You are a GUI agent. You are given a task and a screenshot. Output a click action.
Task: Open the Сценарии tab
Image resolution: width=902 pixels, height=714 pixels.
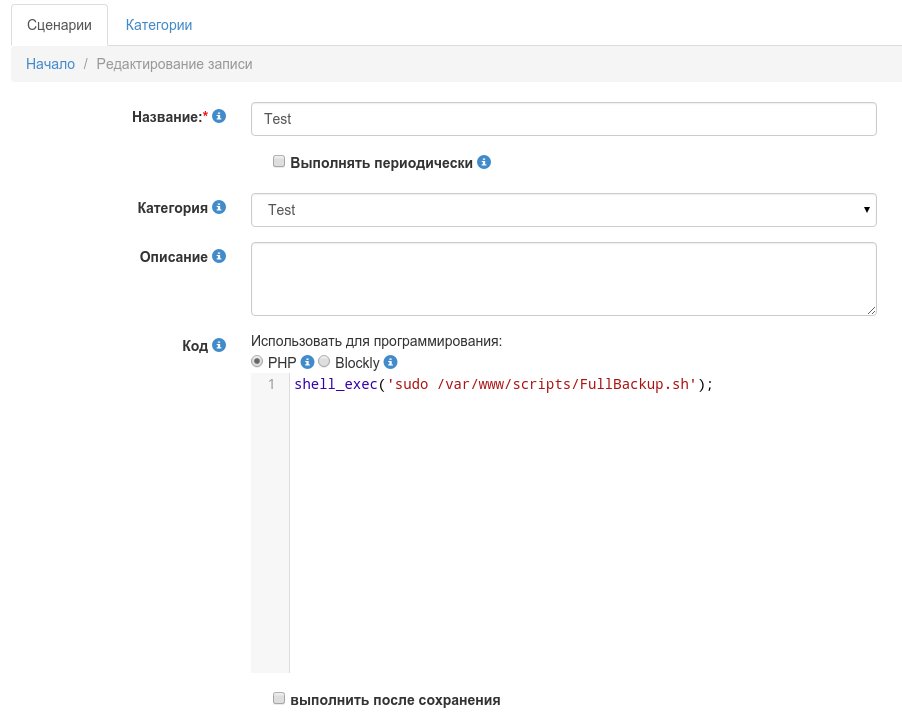coord(59,24)
